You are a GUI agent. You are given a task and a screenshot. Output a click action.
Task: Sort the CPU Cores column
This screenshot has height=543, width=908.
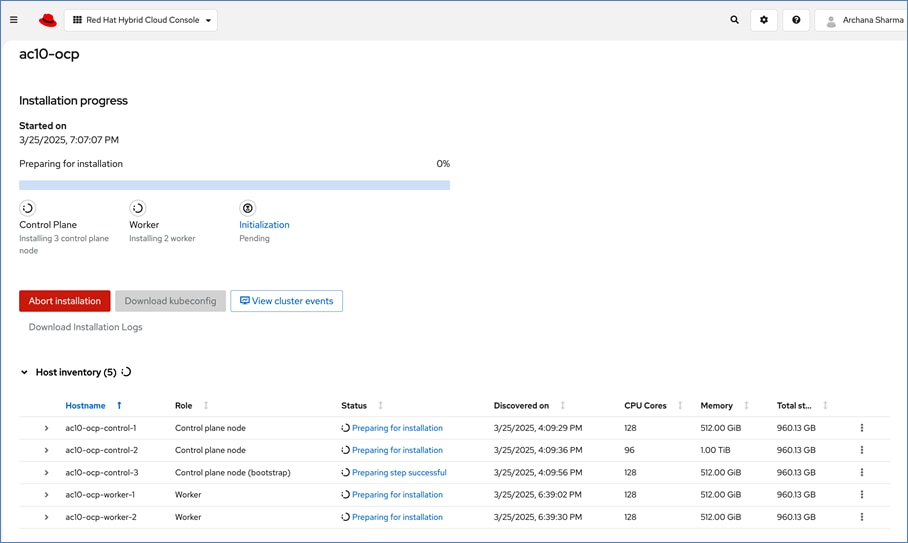(x=680, y=405)
